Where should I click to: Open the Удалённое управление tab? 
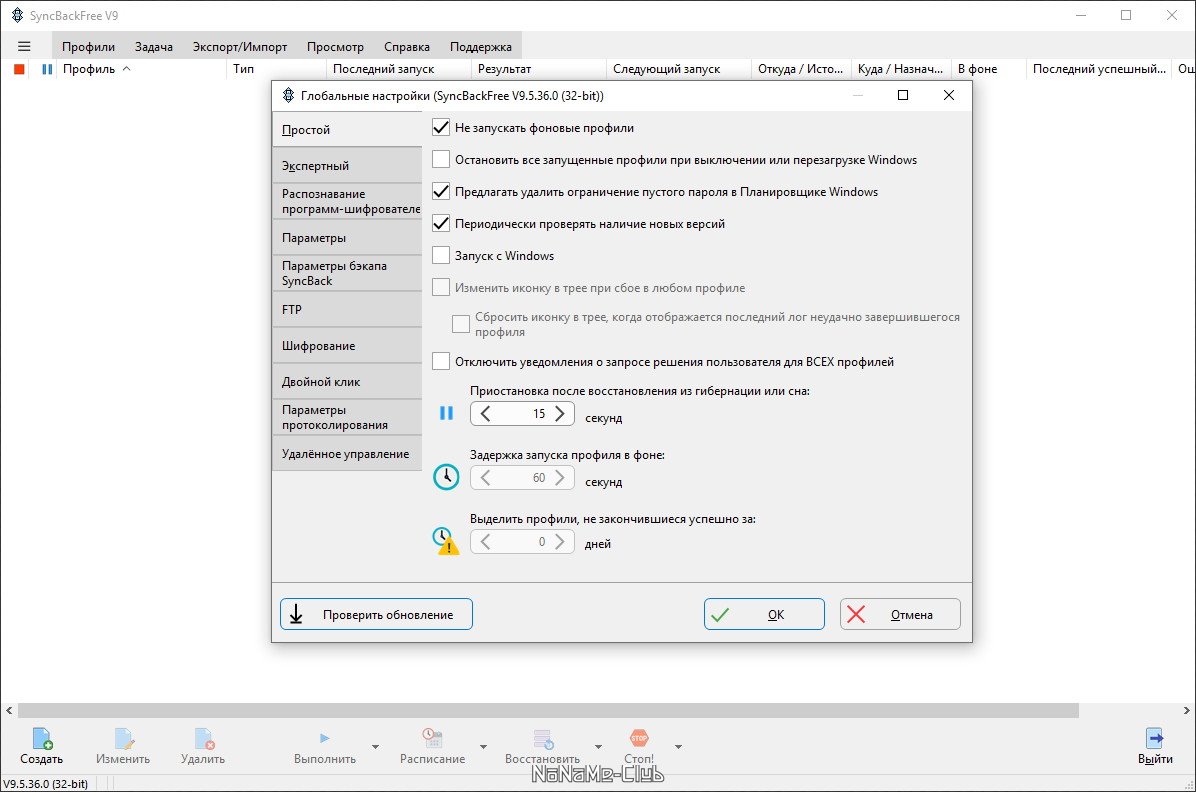(x=347, y=454)
